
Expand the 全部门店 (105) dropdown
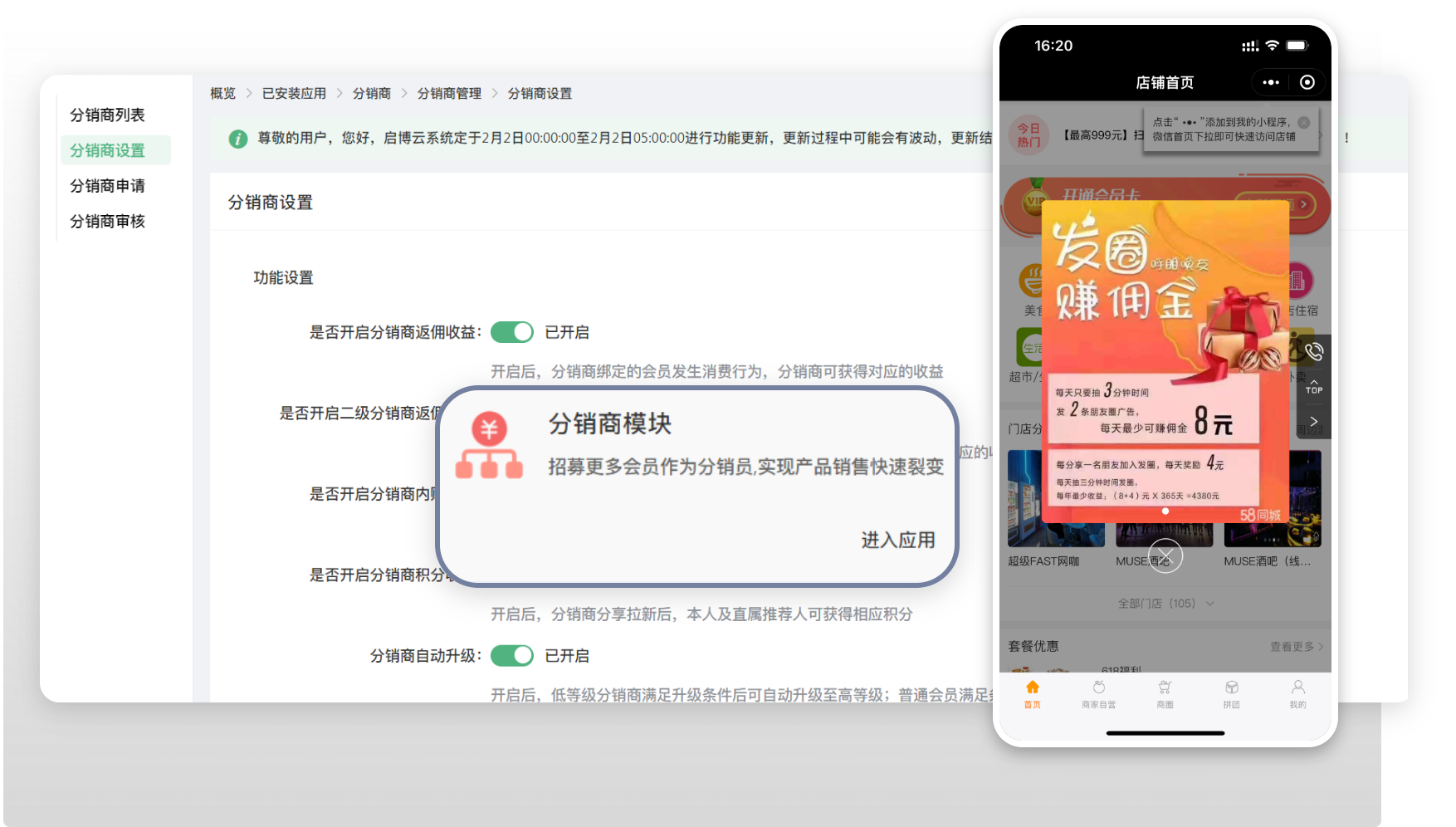pos(1165,604)
